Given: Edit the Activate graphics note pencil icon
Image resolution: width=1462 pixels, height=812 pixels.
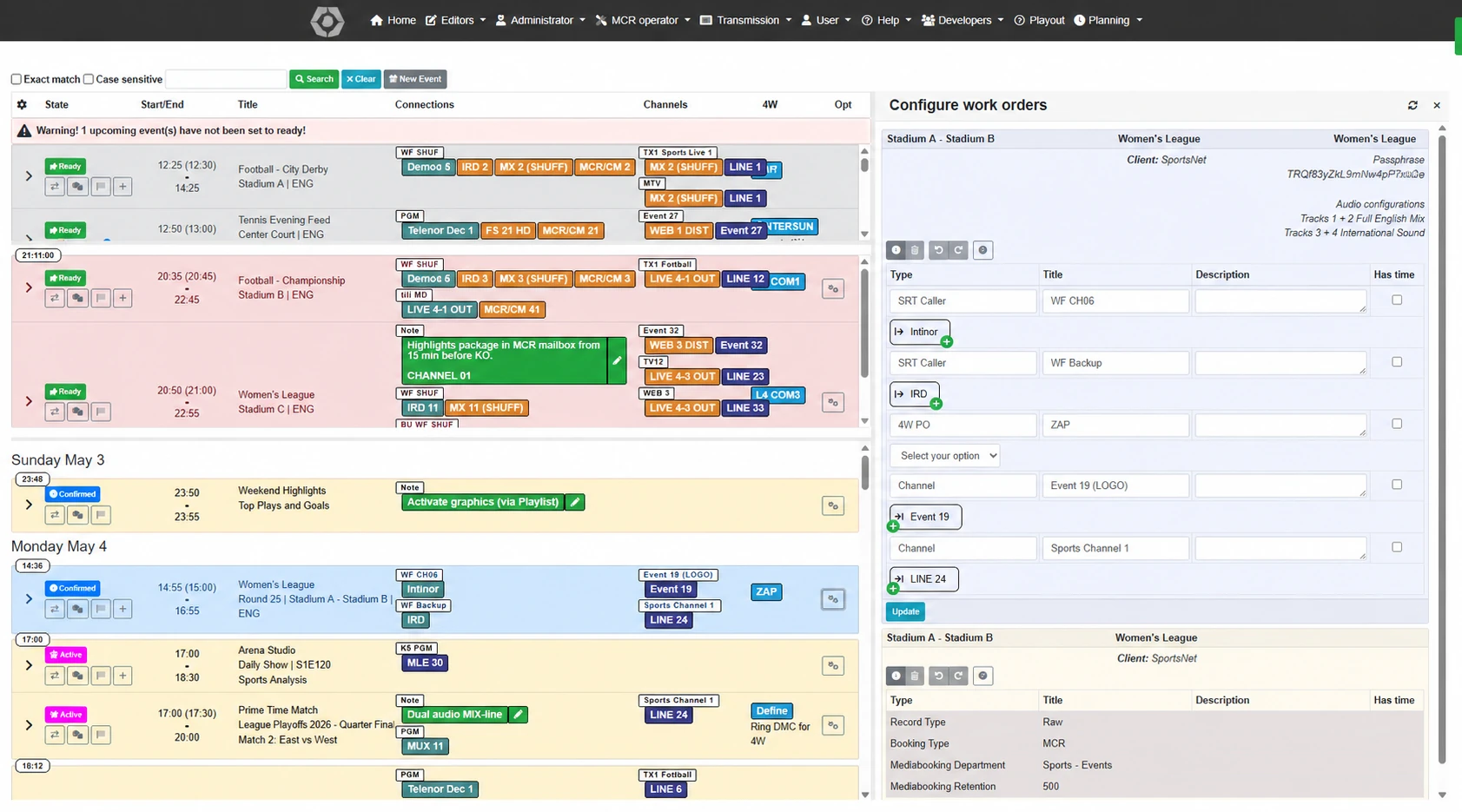Looking at the screenshot, I should (574, 502).
